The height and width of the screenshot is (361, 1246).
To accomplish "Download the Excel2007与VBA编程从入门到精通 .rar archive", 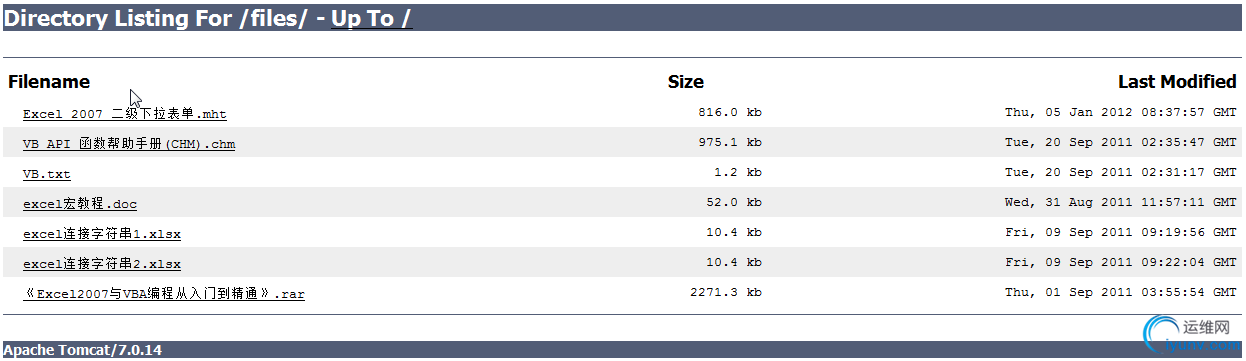I will point(163,294).
